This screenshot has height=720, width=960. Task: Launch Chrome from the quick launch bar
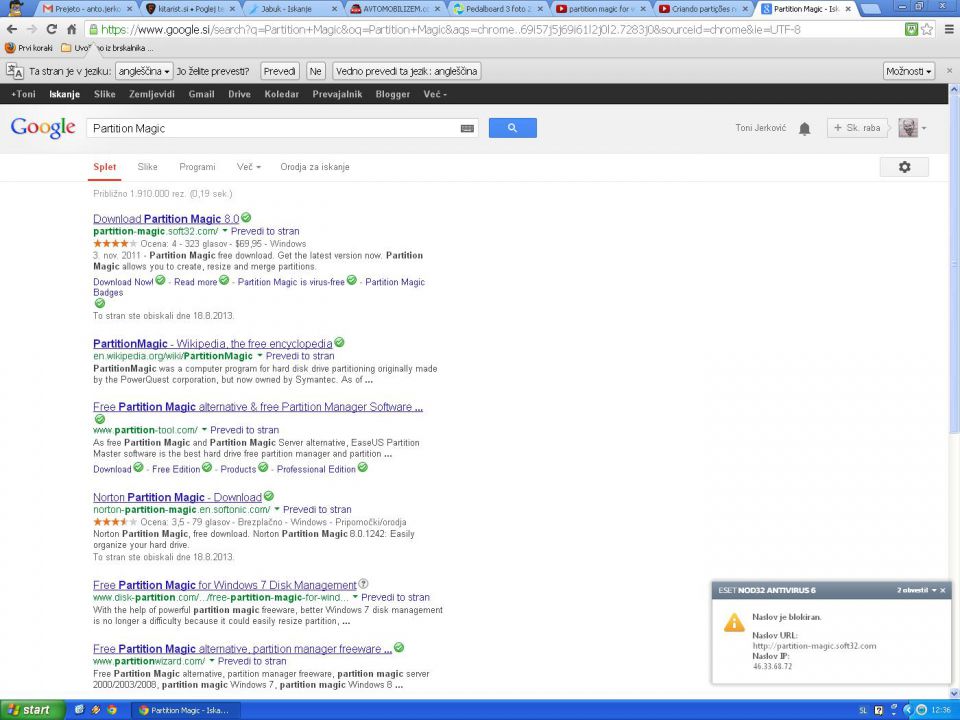point(112,710)
